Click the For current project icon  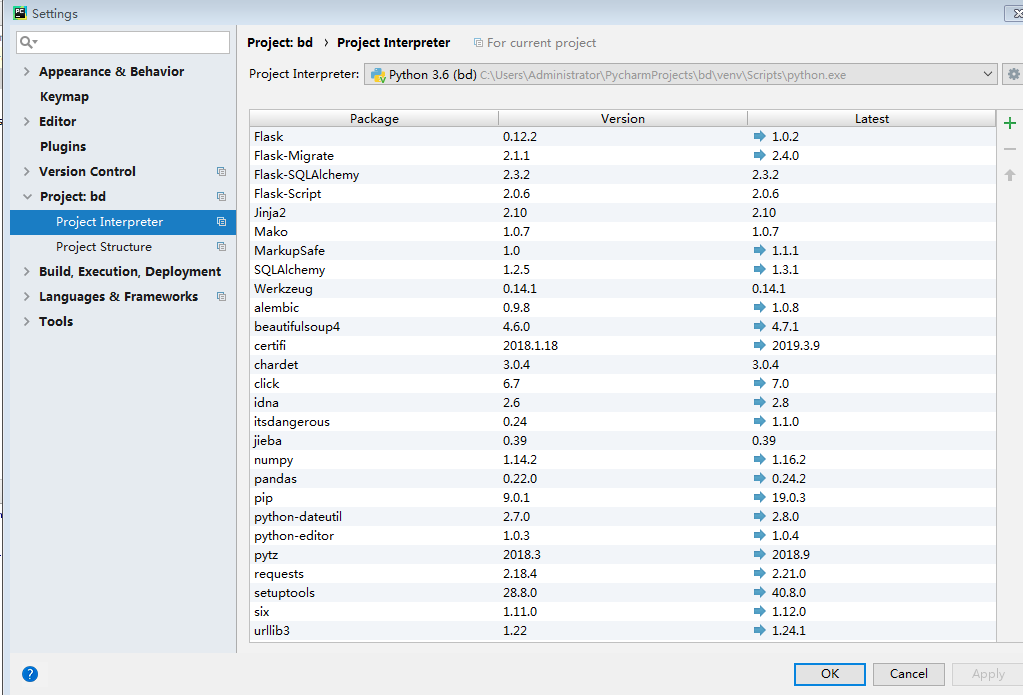point(478,42)
